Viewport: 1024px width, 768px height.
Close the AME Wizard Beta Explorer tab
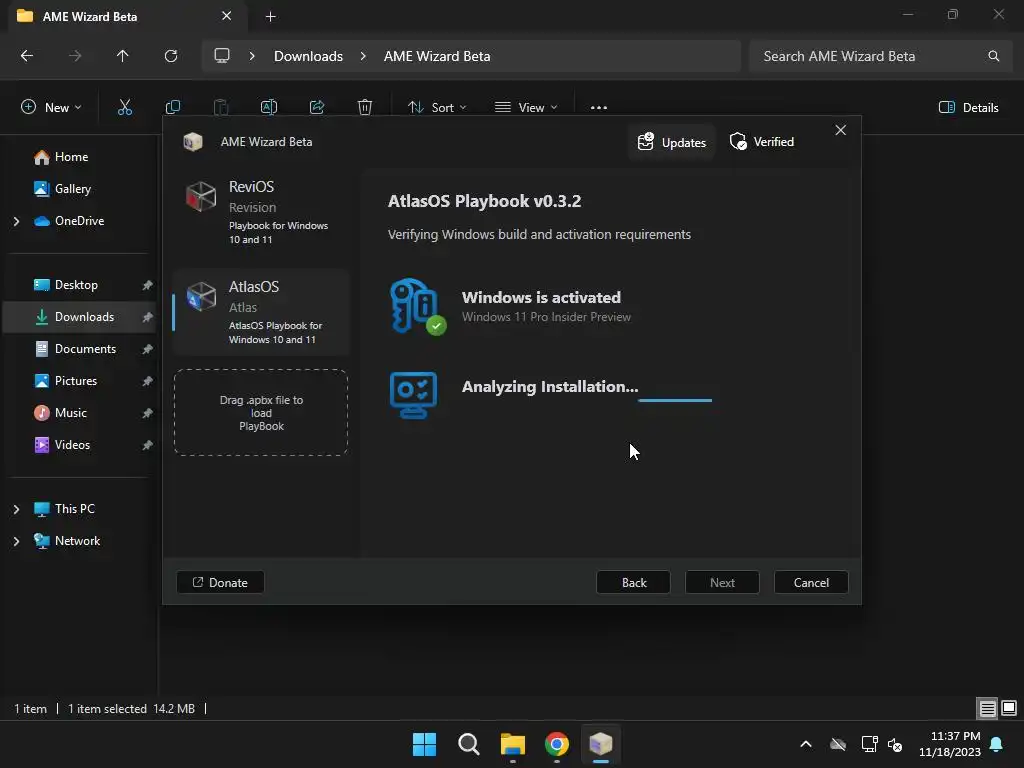pyautogui.click(x=227, y=16)
